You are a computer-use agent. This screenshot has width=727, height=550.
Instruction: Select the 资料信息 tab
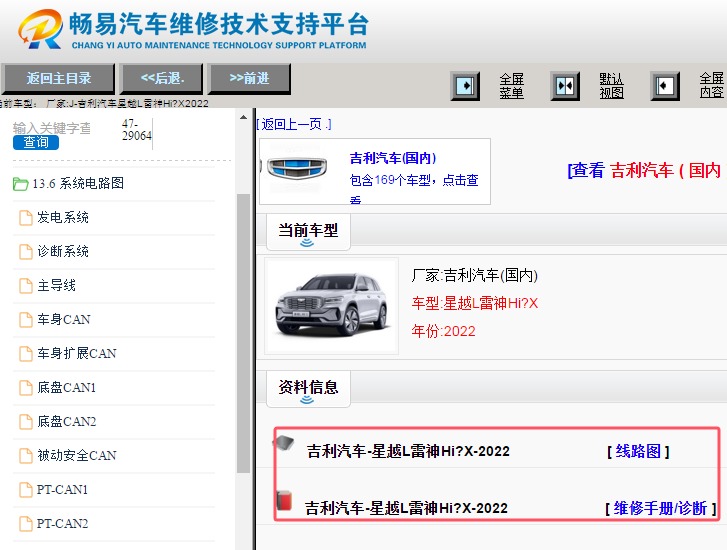[x=308, y=388]
